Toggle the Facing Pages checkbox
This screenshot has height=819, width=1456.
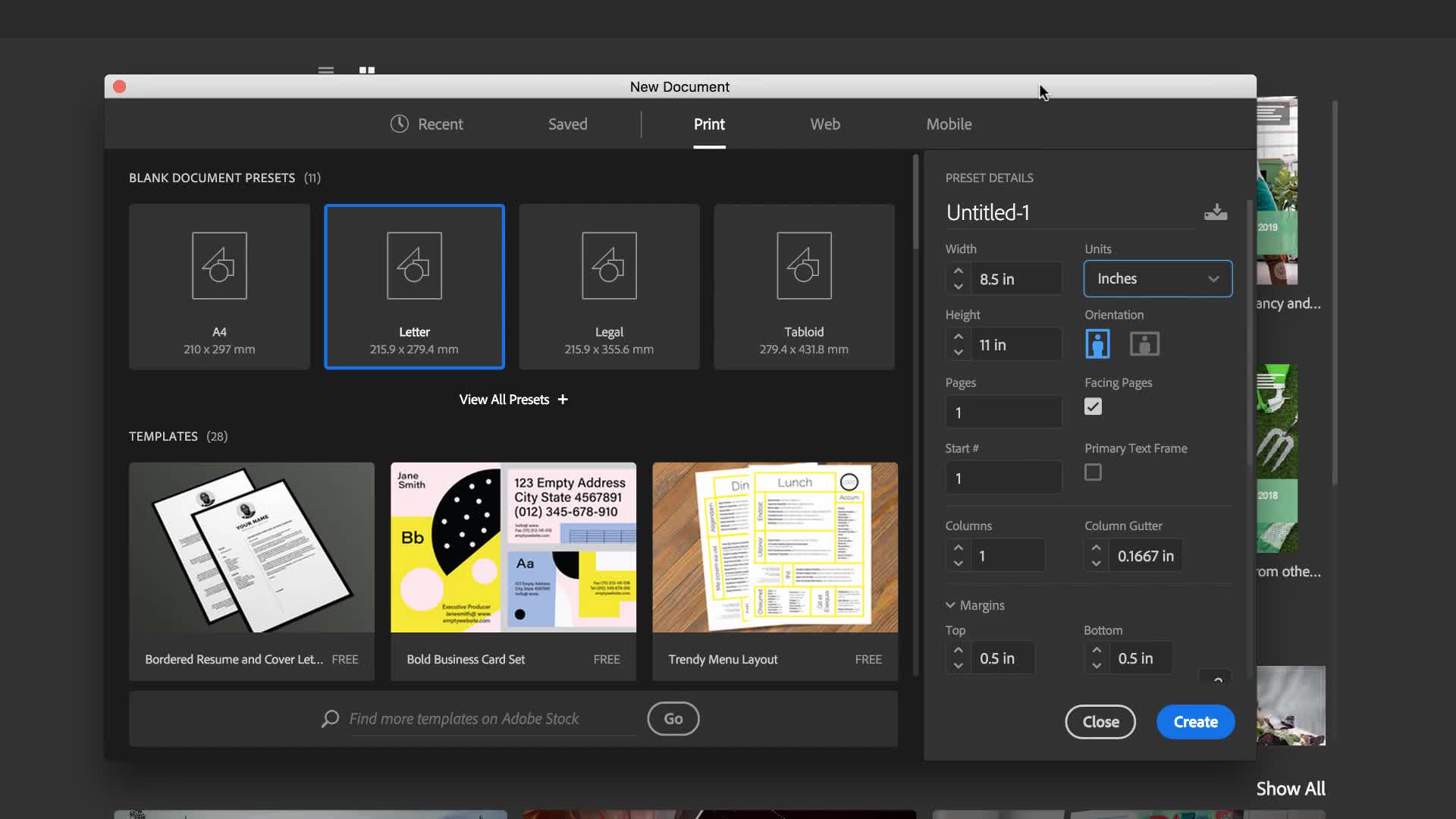point(1093,406)
